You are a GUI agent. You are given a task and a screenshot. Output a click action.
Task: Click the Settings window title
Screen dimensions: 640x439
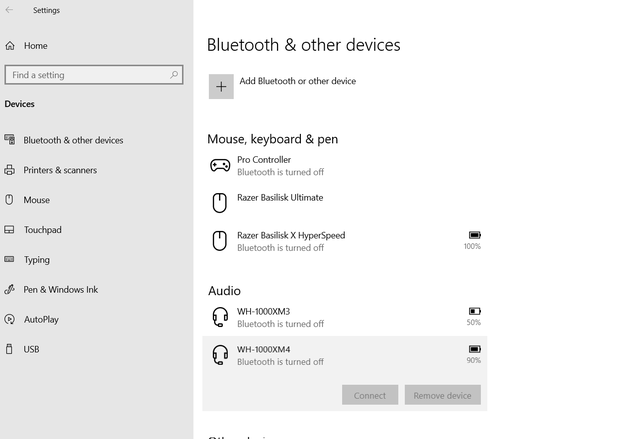46,10
